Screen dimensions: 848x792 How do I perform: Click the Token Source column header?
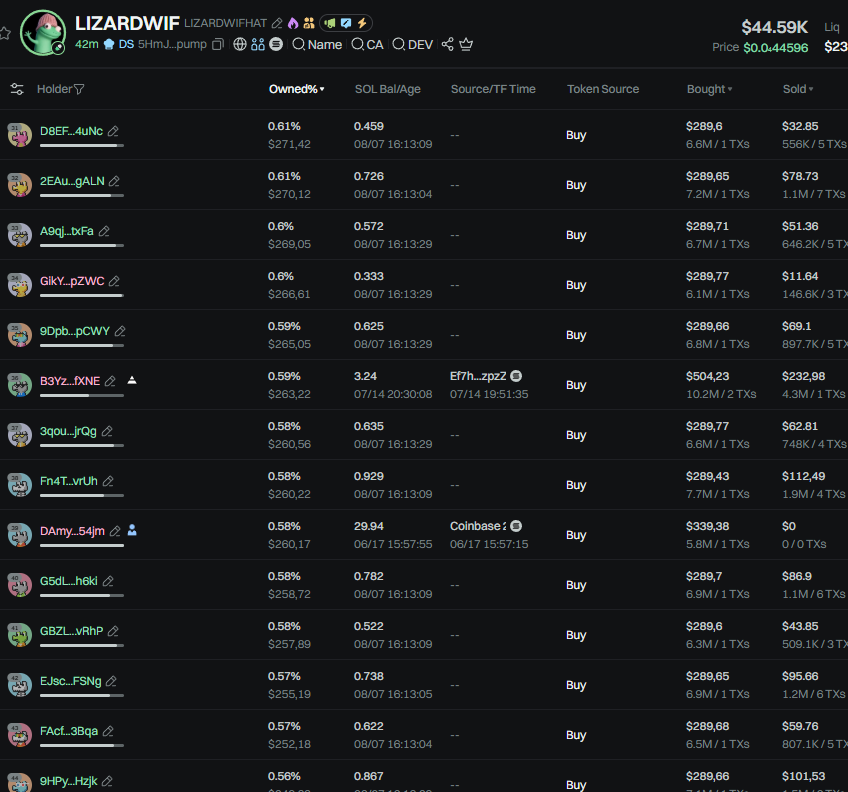click(603, 89)
